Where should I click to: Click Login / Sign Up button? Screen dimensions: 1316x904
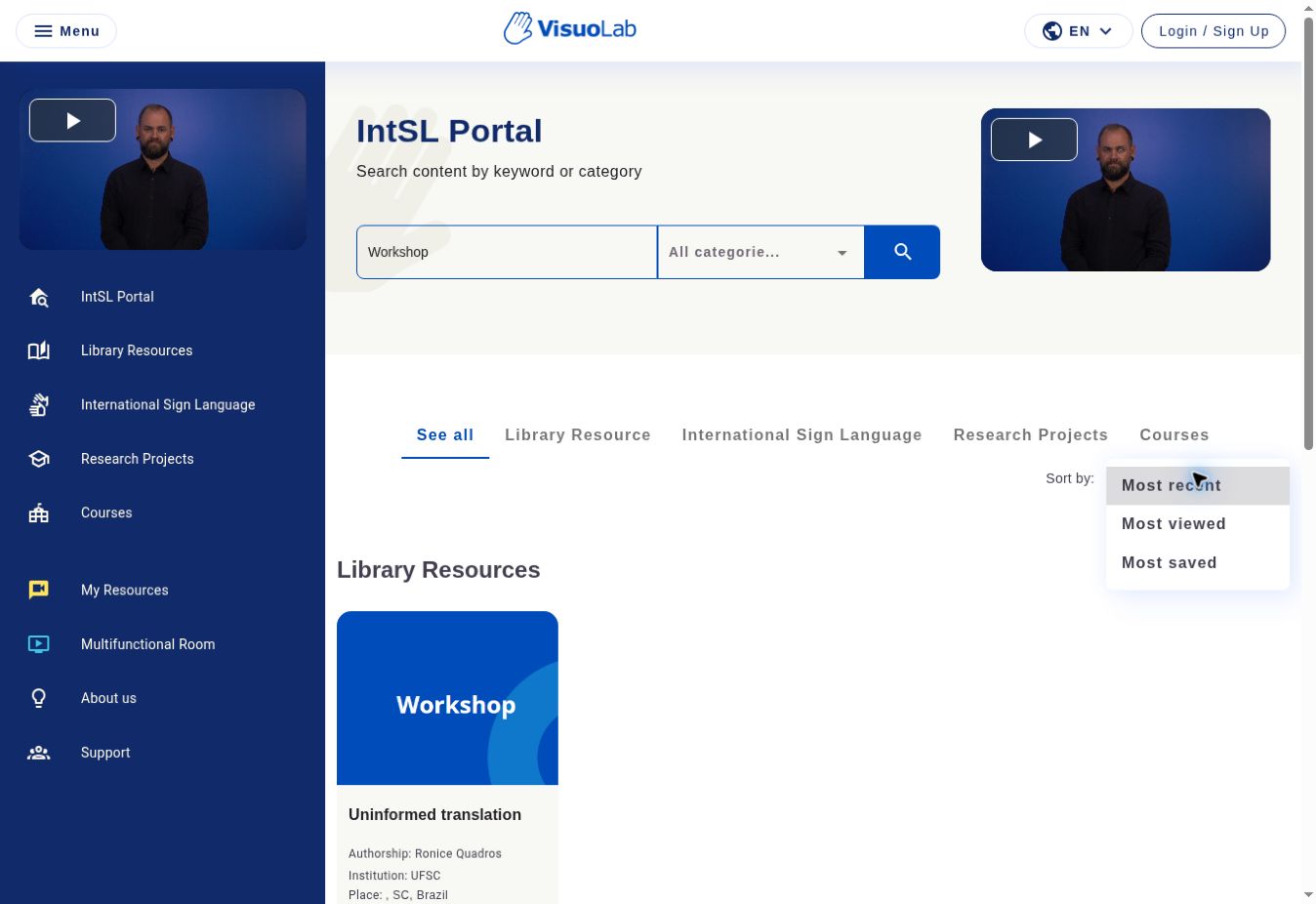[1213, 31]
